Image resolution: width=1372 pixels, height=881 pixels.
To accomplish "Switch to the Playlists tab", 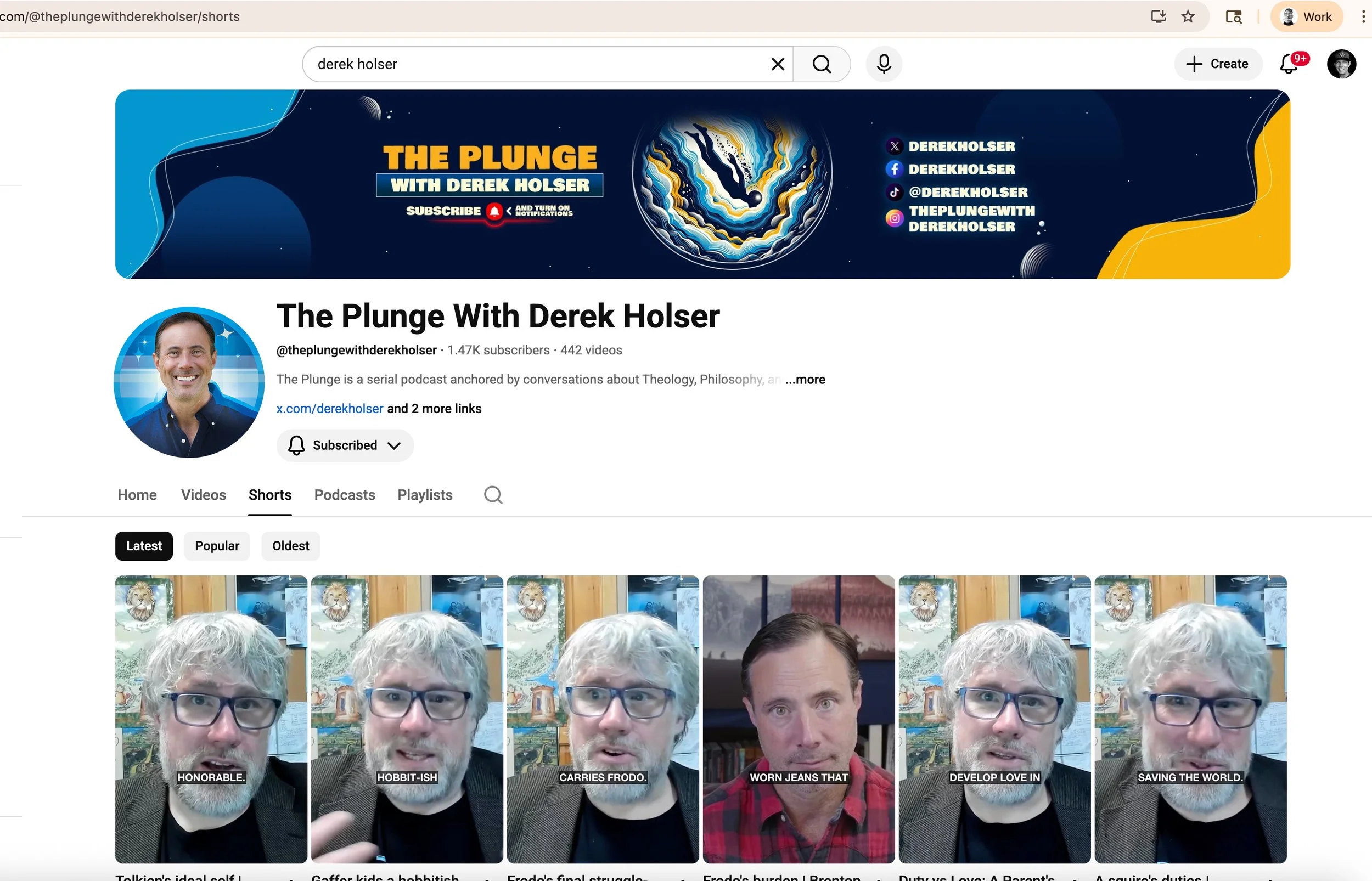I will 425,495.
